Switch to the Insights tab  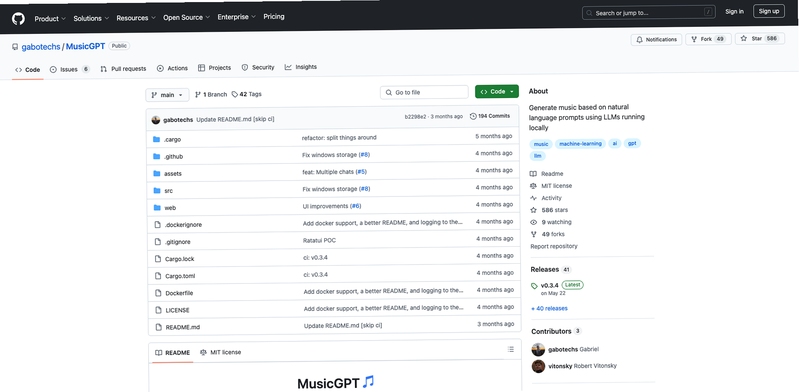[301, 67]
